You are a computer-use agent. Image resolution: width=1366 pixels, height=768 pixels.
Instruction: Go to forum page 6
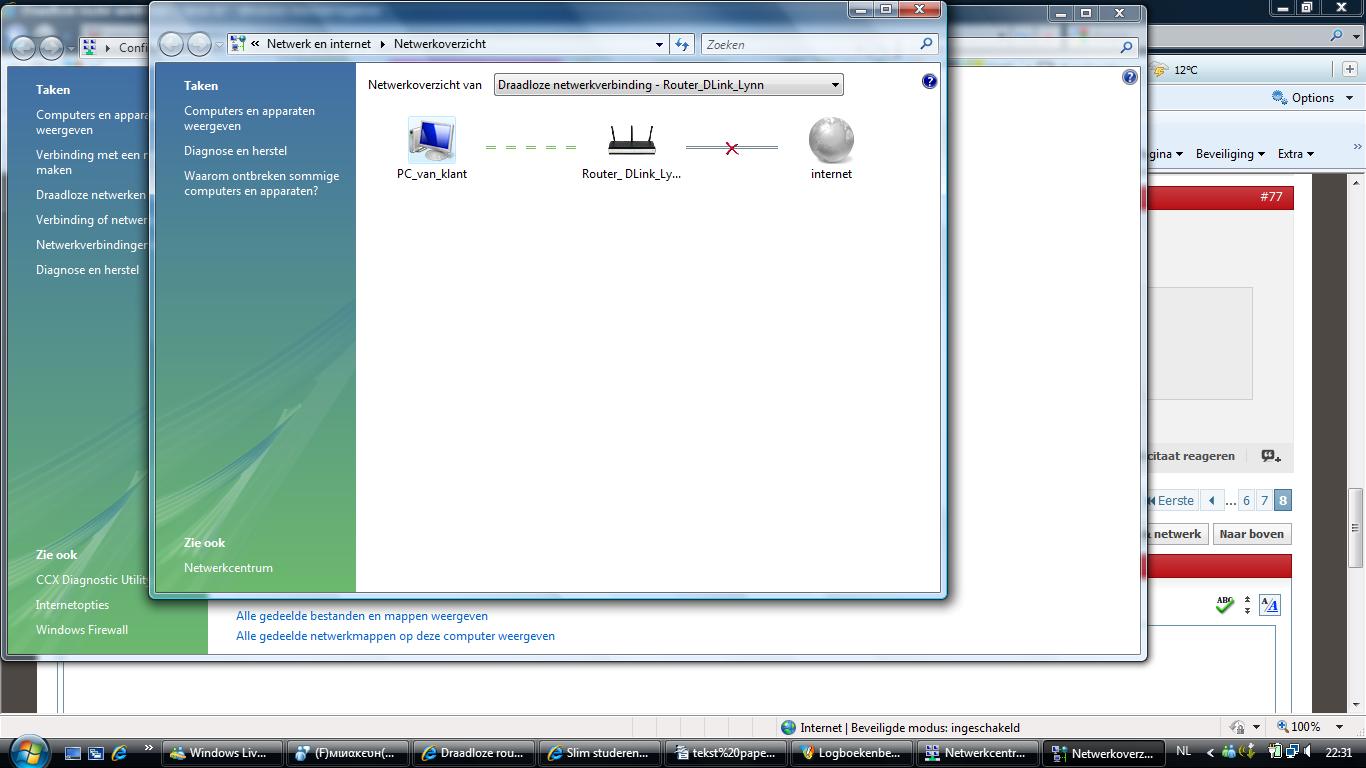tap(1246, 501)
